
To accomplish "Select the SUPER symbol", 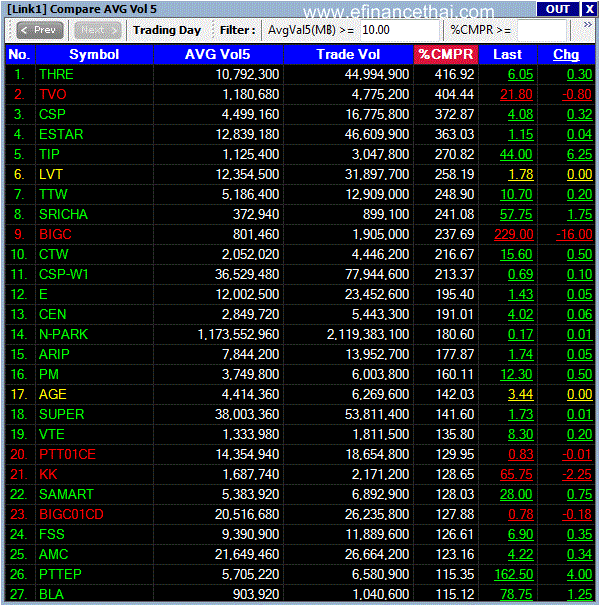I will pyautogui.click(x=61, y=415).
